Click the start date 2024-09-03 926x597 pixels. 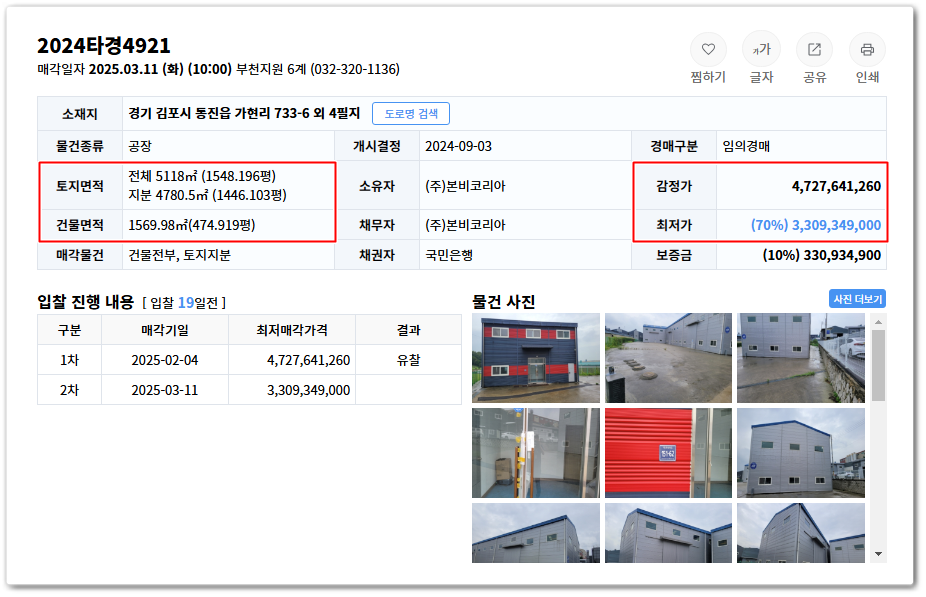pos(458,146)
